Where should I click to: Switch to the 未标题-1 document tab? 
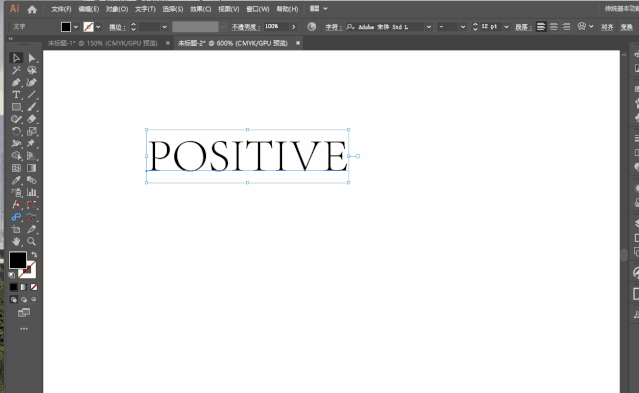coord(103,43)
